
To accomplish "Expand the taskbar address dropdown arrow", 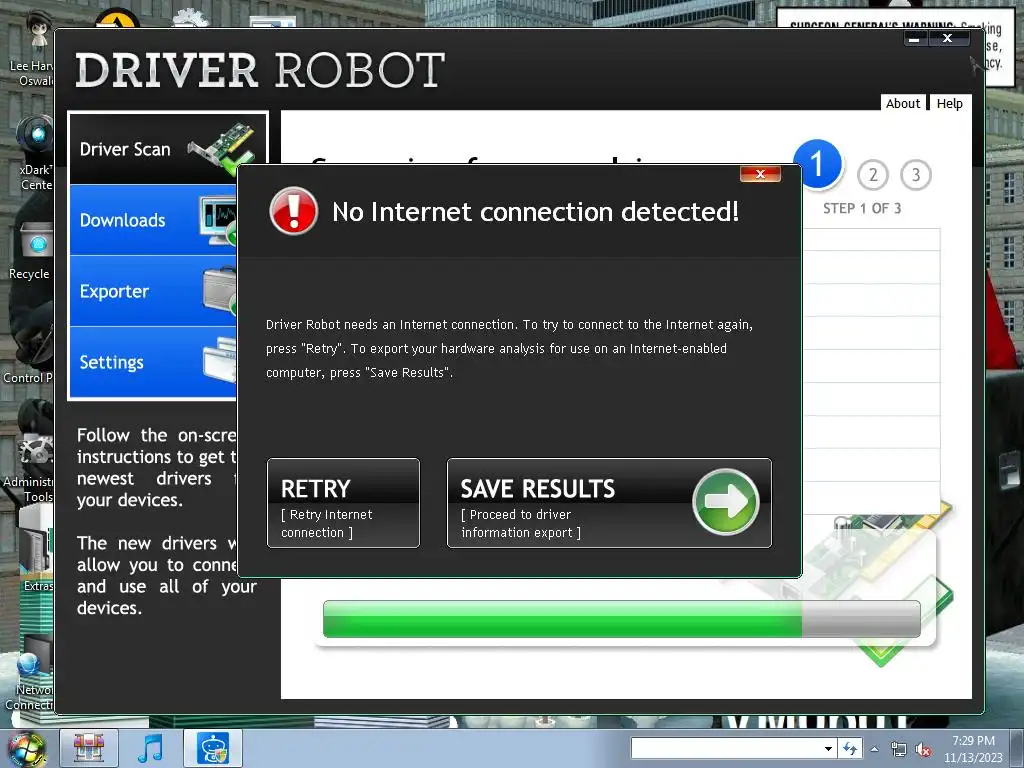I will click(x=828, y=748).
